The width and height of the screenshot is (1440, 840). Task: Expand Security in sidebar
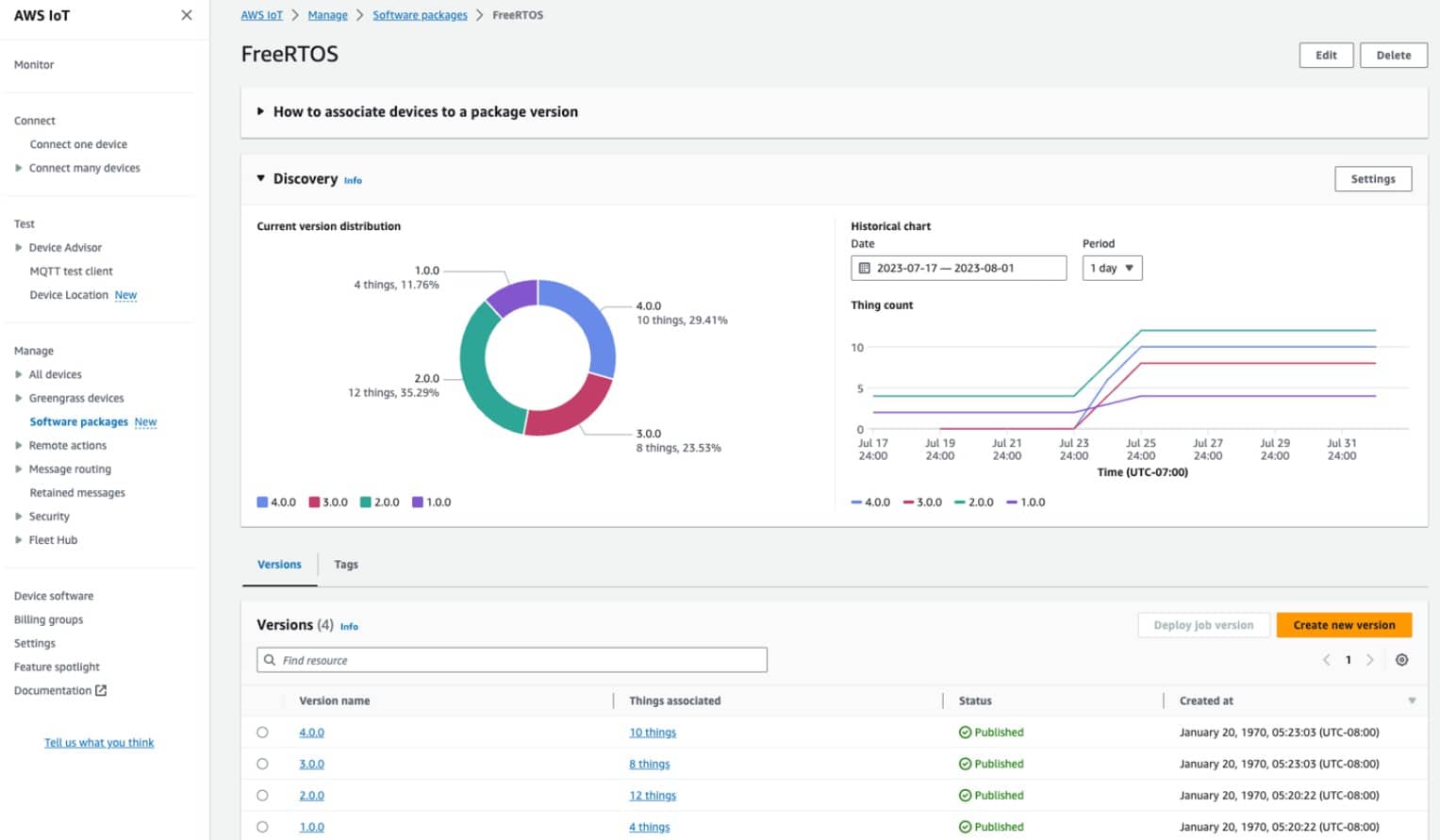(18, 516)
